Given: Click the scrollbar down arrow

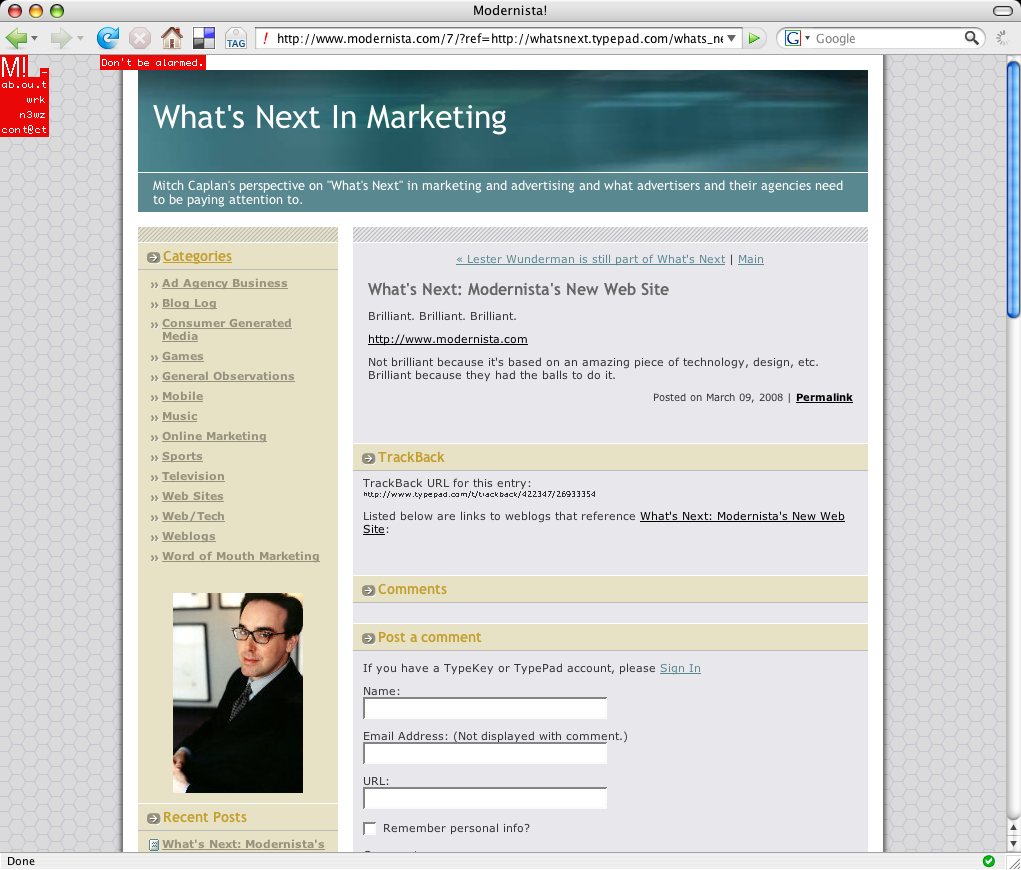Looking at the screenshot, I should (x=1013, y=844).
